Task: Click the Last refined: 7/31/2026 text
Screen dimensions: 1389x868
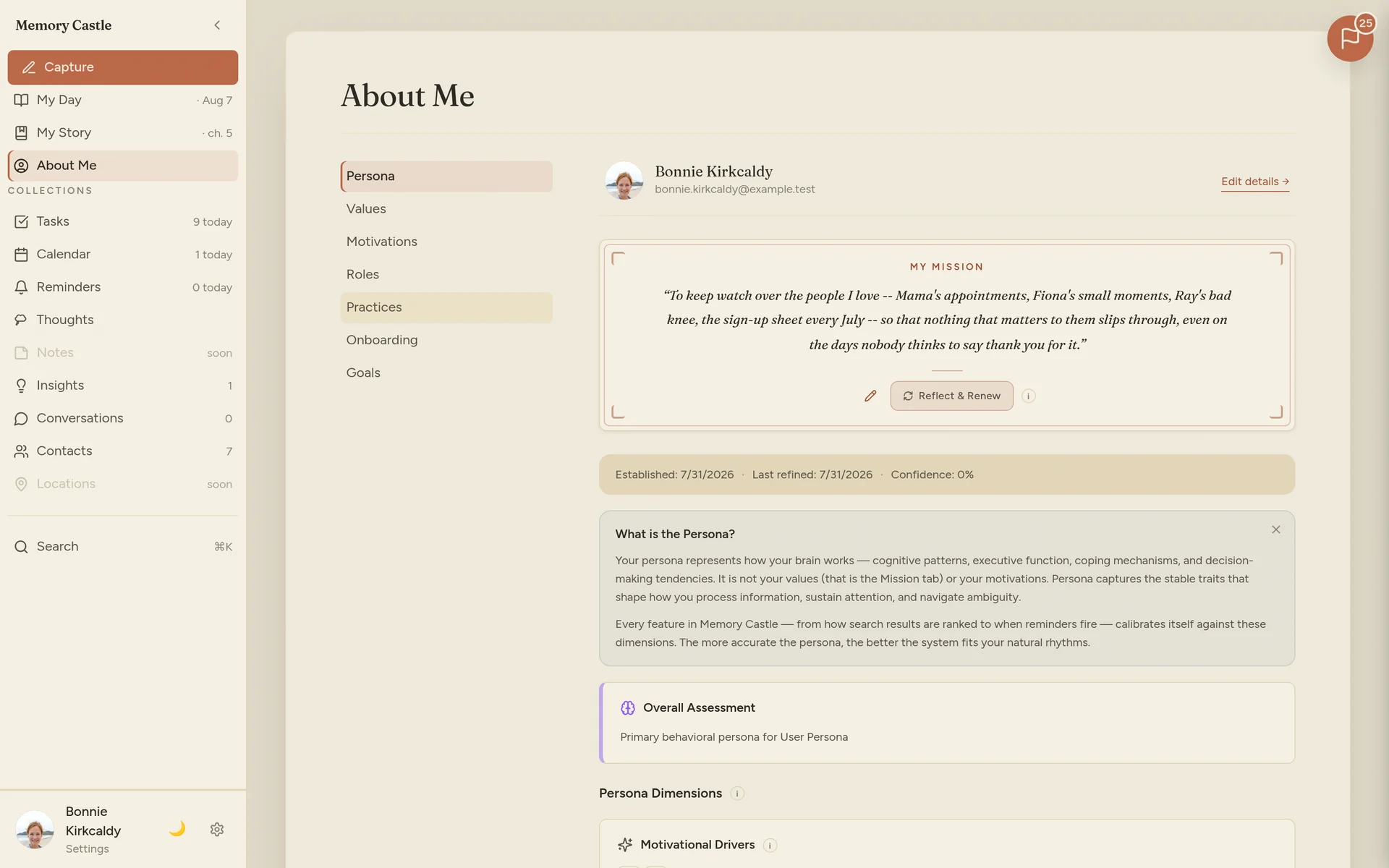Action: [x=812, y=475]
